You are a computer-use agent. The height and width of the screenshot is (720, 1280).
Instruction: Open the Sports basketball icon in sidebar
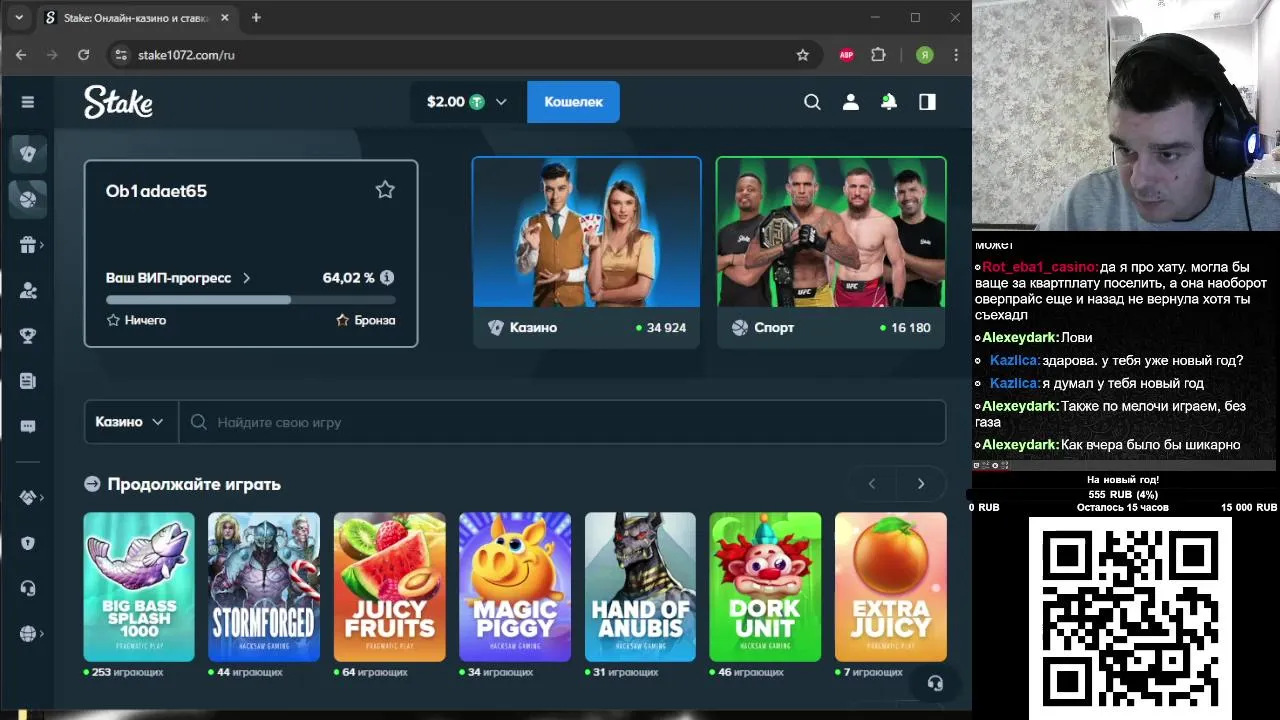pos(28,199)
